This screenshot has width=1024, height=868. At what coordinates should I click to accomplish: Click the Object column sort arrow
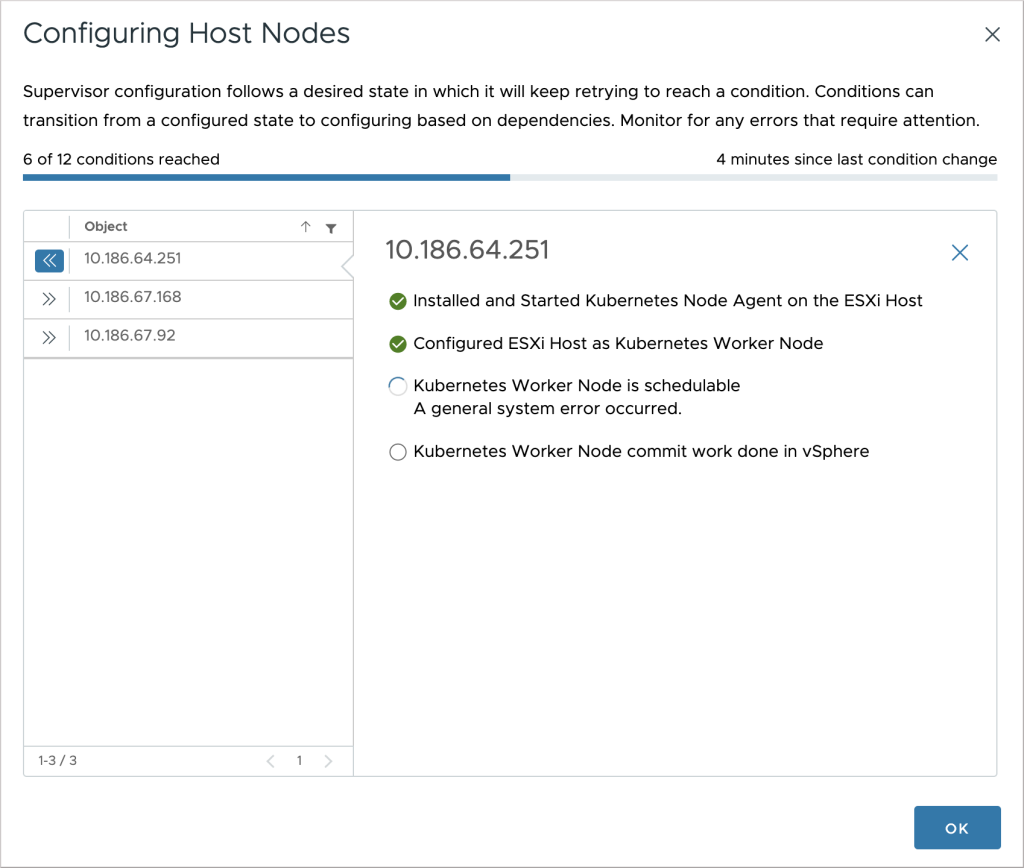306,227
